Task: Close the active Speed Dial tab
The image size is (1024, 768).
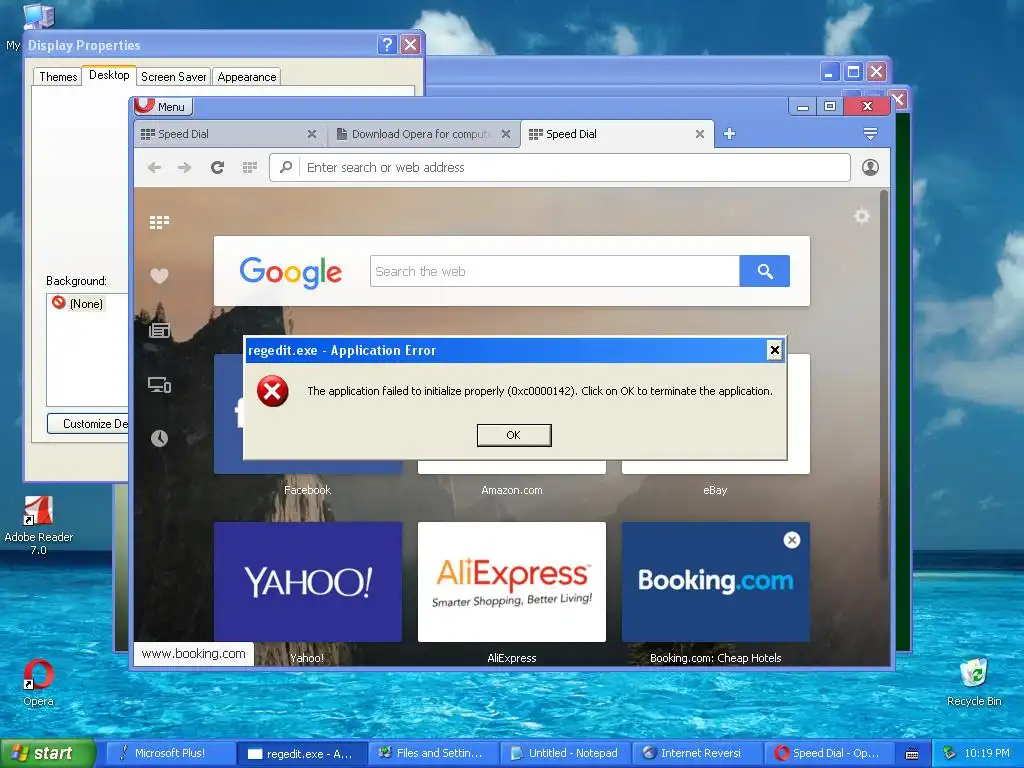Action: pos(699,134)
